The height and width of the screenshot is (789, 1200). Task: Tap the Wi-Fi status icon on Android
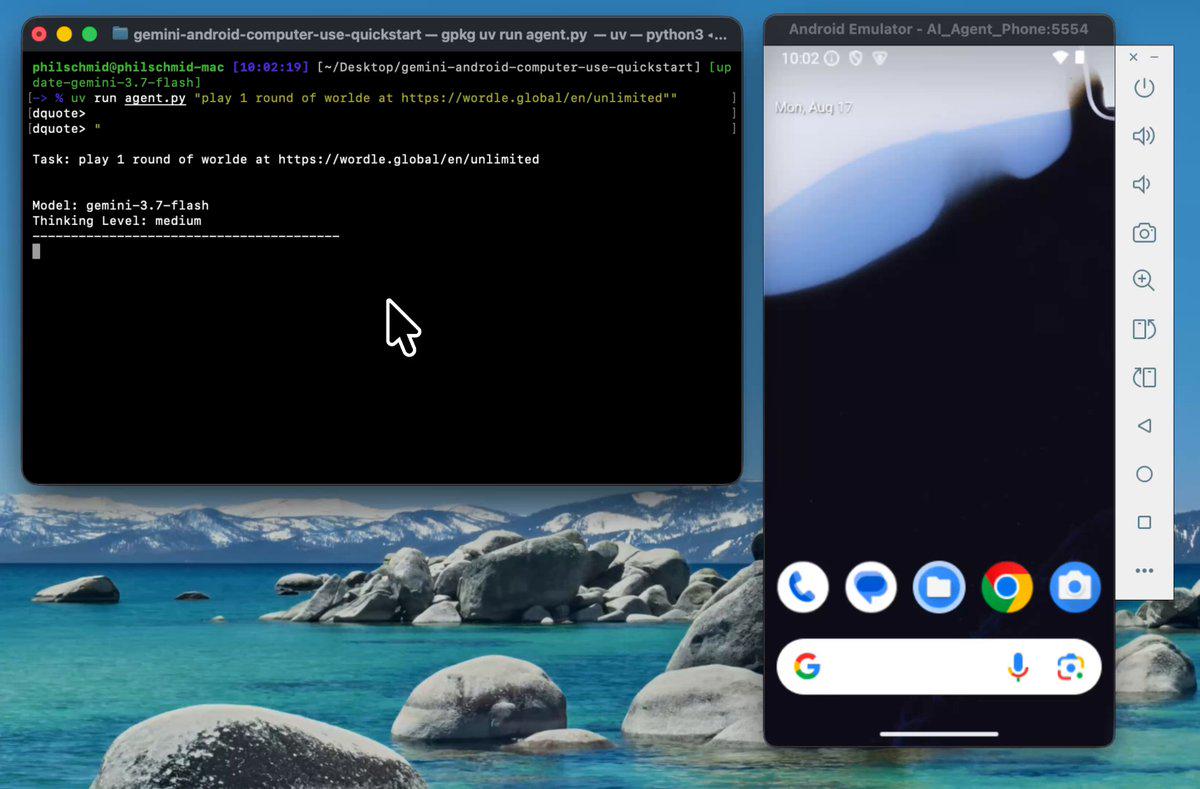coord(1060,58)
